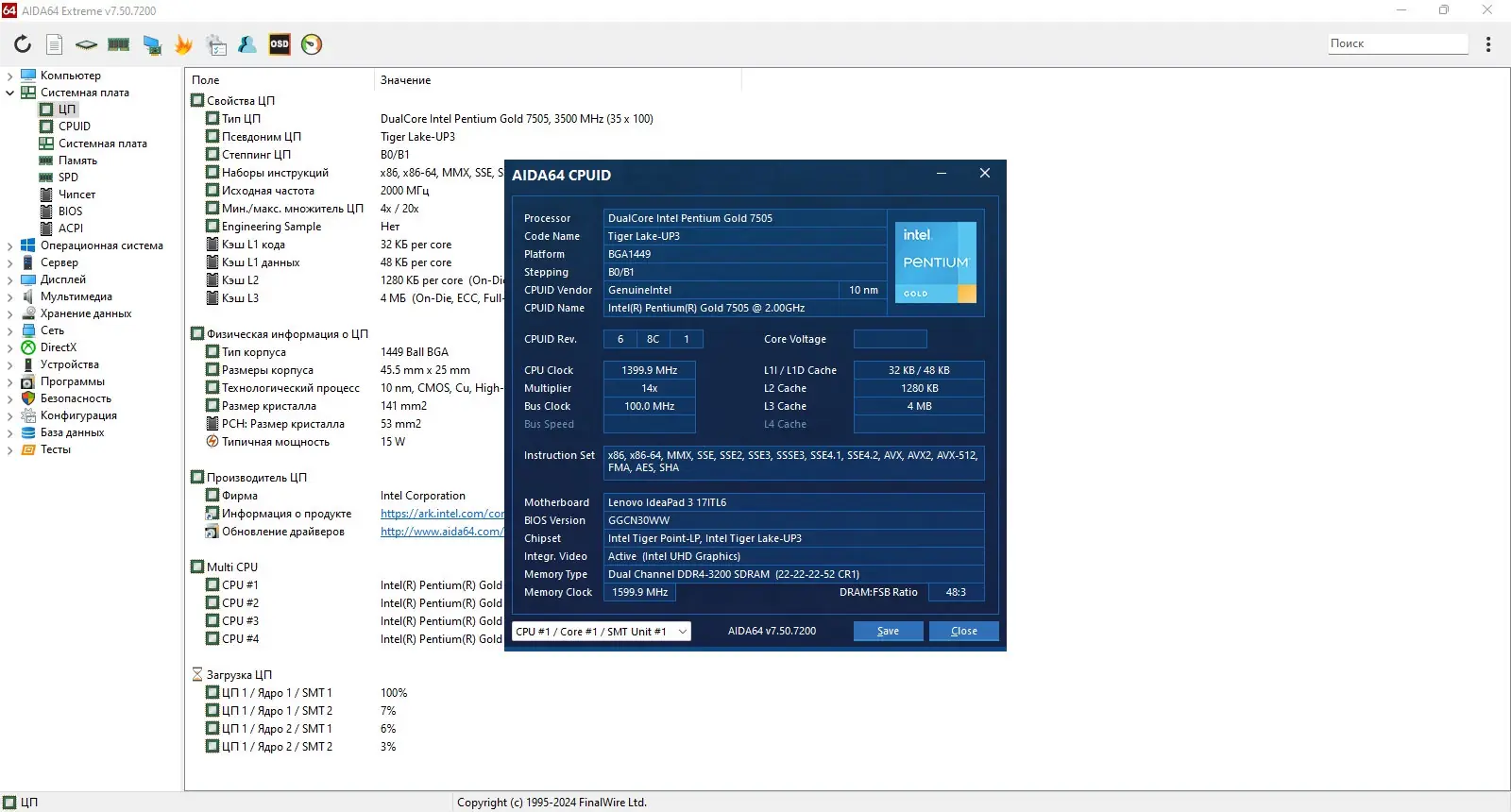Click the hourglass icon beside Загрузка ЦП
Image resolution: width=1511 pixels, height=812 pixels.
(x=197, y=675)
